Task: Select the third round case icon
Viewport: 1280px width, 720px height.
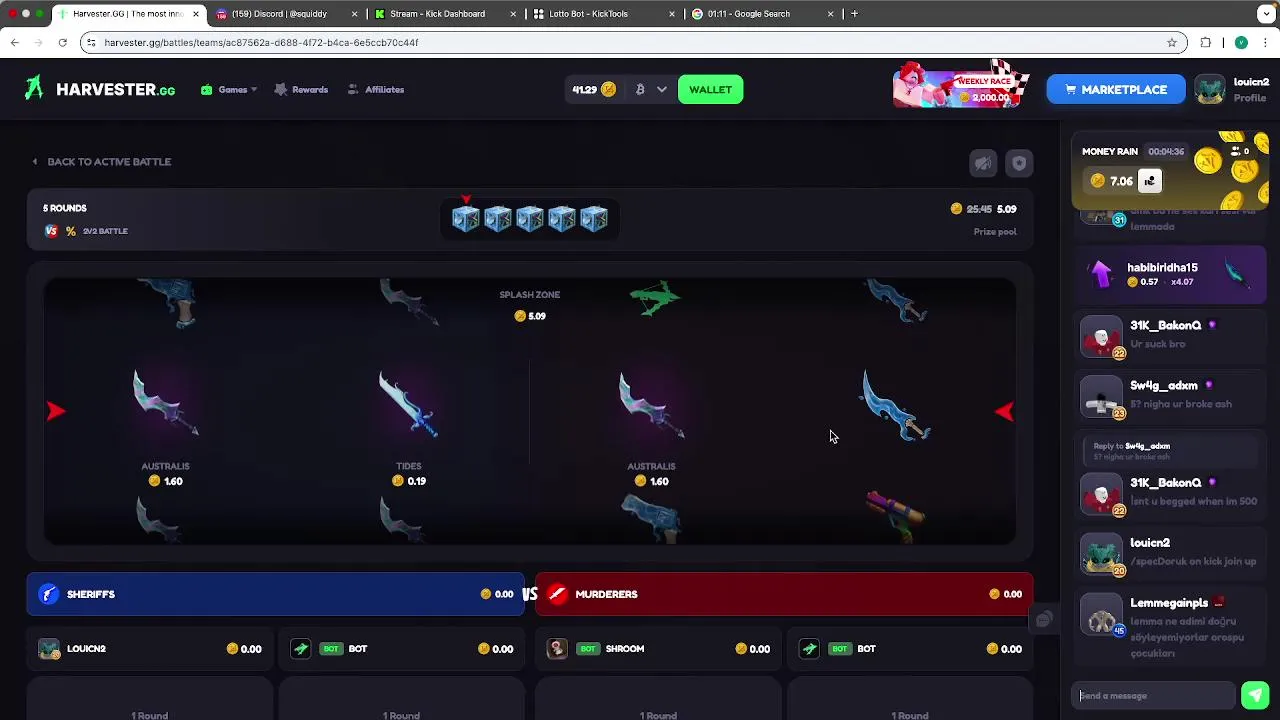Action: coord(530,219)
